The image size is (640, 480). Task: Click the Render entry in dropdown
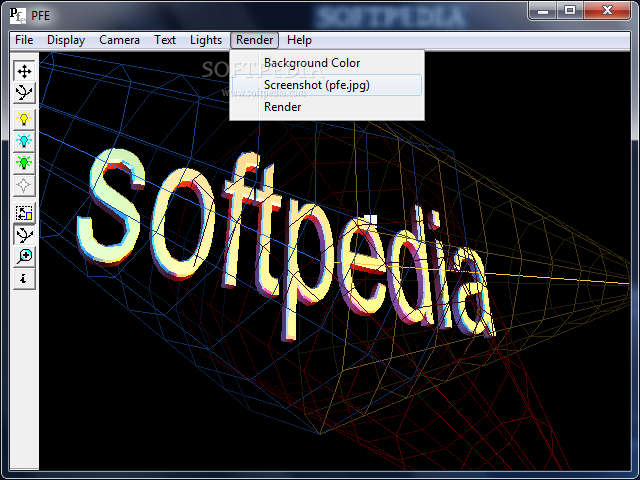[327, 107]
